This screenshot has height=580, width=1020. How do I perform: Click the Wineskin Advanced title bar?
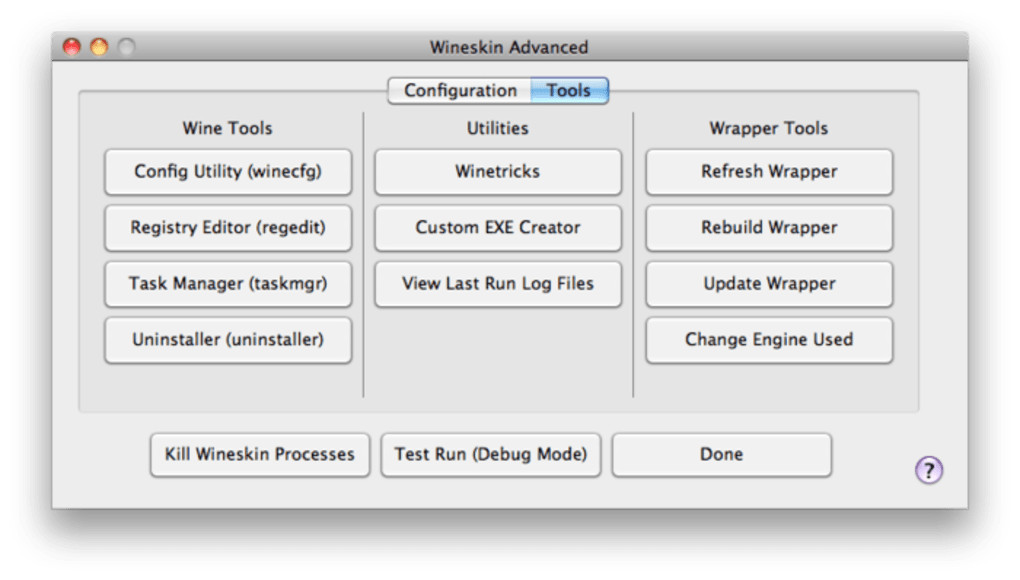coord(509,47)
